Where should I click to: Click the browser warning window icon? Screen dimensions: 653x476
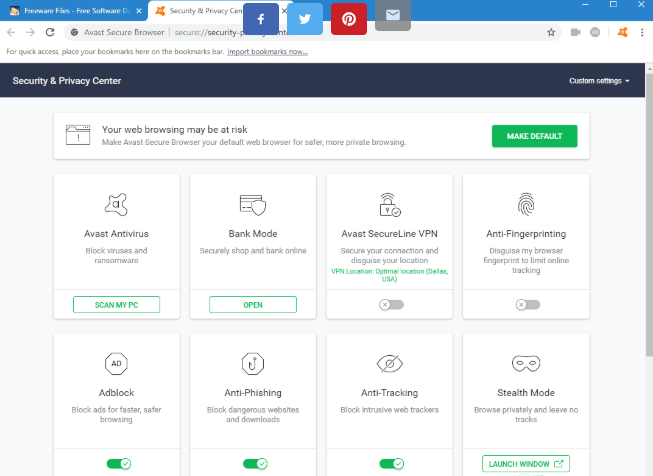point(78,135)
